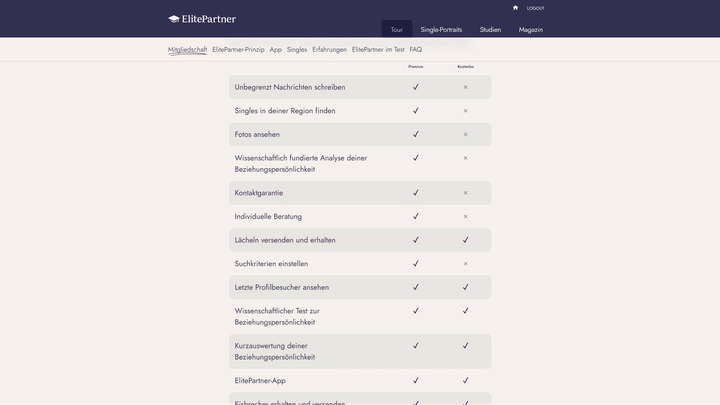
Task: Click Kostenlos cross for Unbegrenzt Nachrichten schreiben
Action: point(466,87)
